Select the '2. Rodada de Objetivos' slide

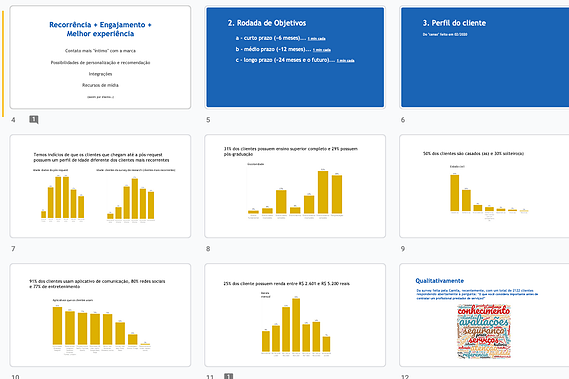295,57
